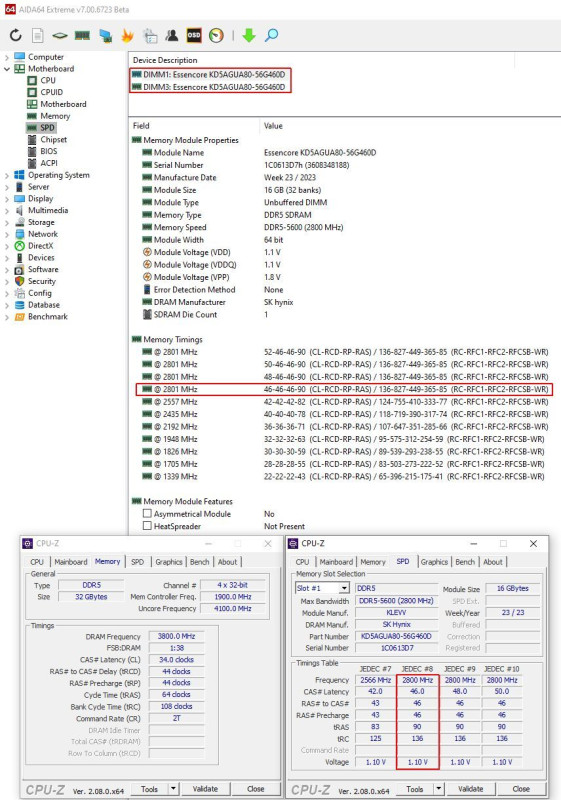The width and height of the screenshot is (561, 800).
Task: Collapse the Motherboard tree node
Action: [x=7, y=68]
